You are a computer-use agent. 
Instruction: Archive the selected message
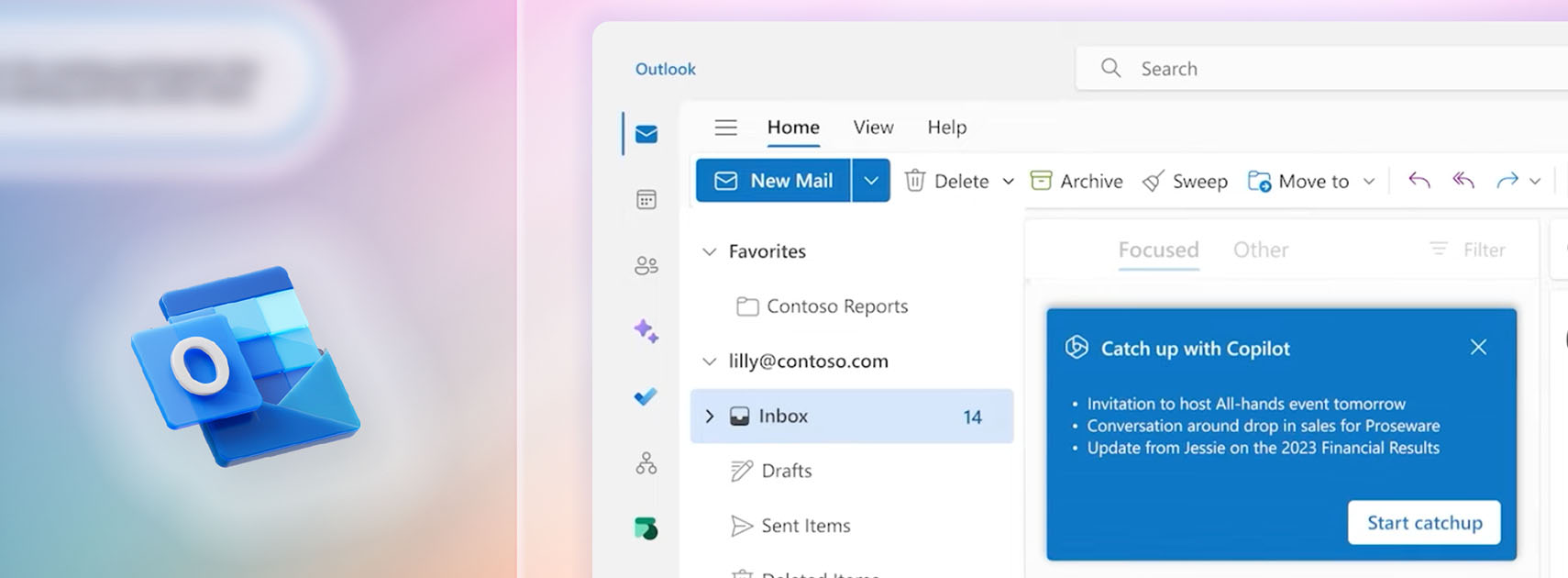click(1077, 181)
